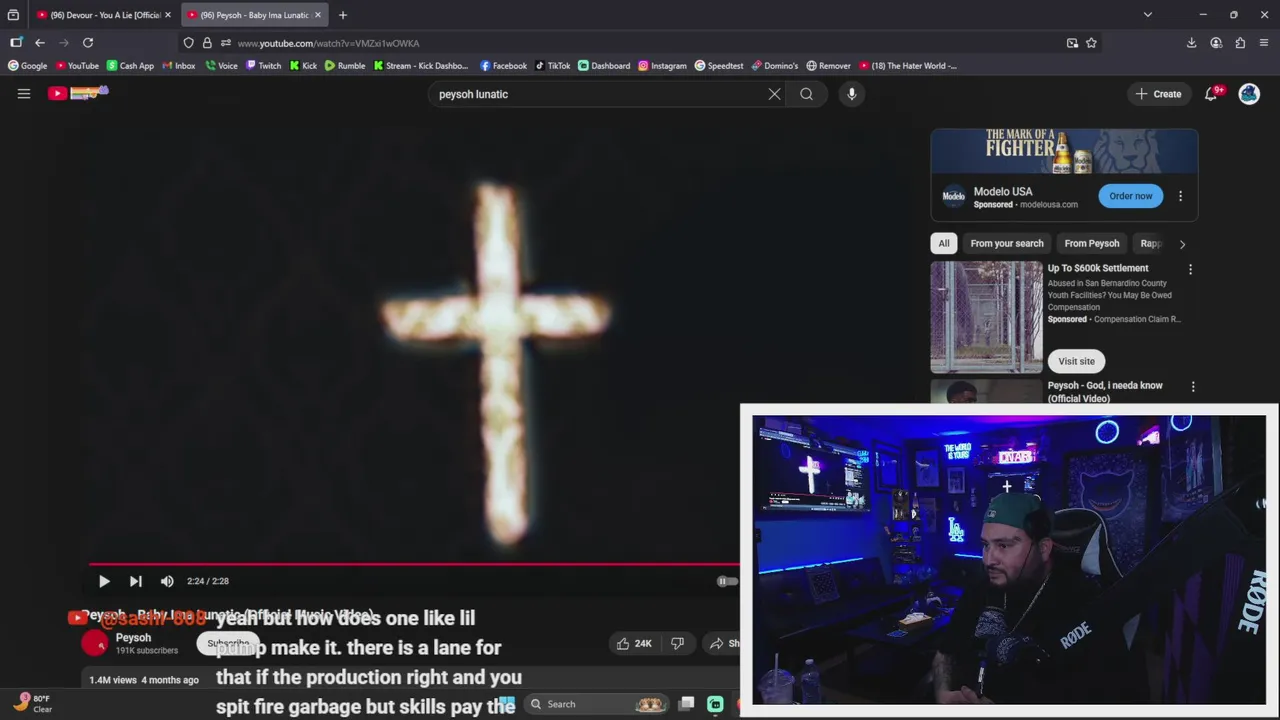Dislike the video with thumbs down
Viewport: 1280px width, 720px height.
click(x=677, y=643)
